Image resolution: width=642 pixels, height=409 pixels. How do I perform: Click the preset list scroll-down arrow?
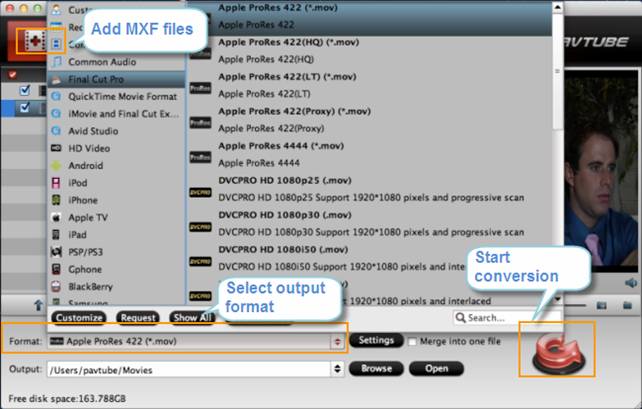(x=558, y=299)
